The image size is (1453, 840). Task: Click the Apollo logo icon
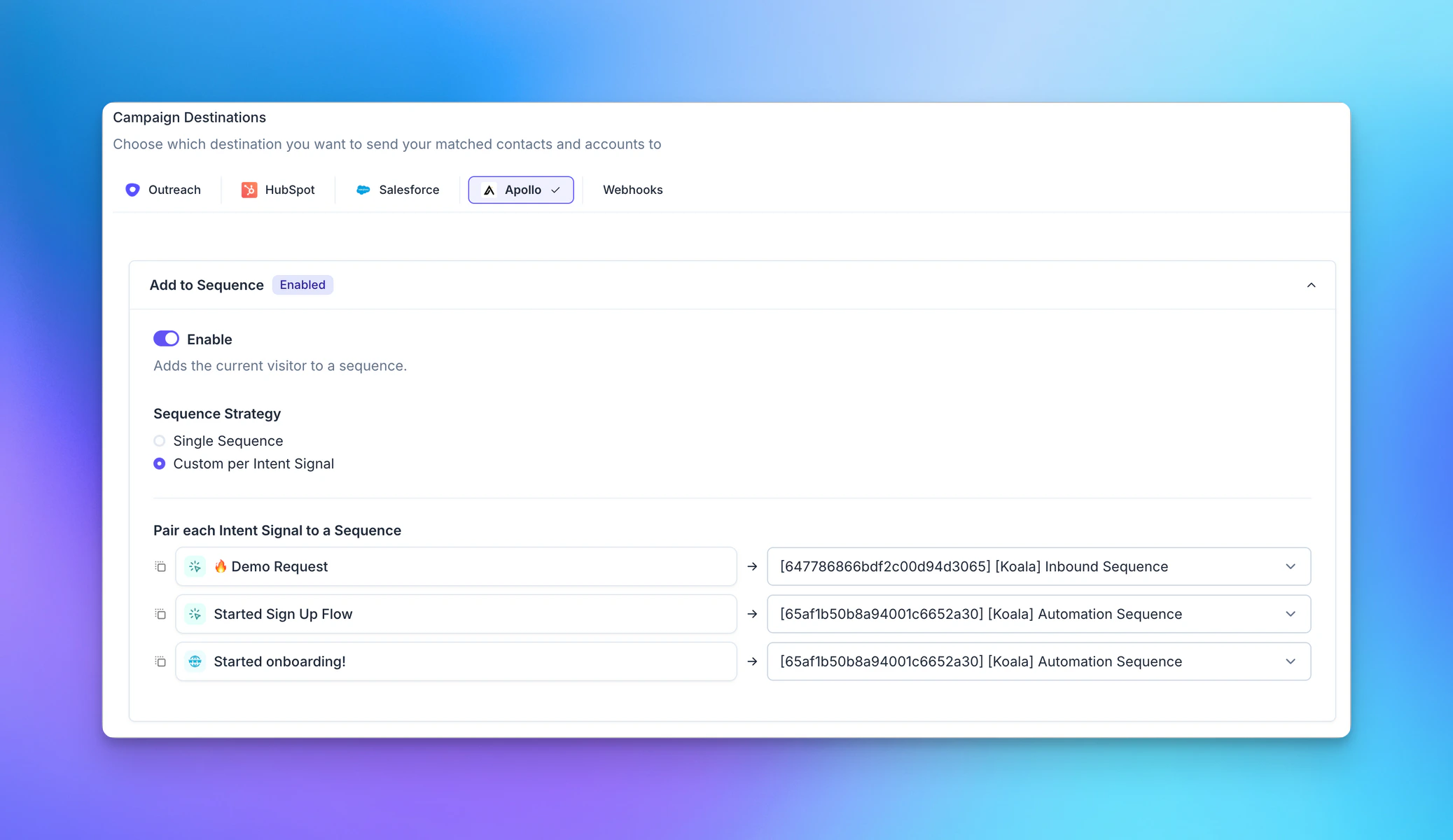(489, 190)
